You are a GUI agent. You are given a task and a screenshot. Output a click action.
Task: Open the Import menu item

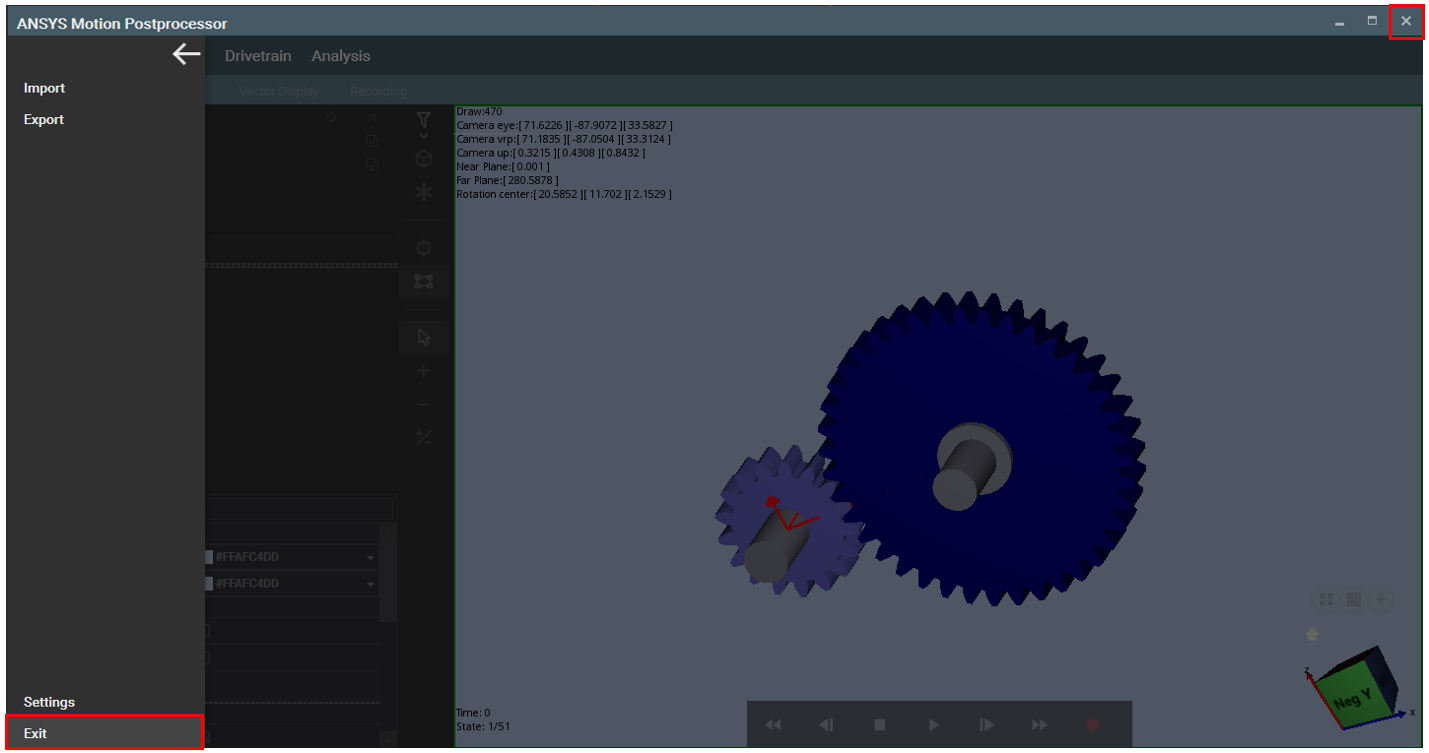(x=44, y=88)
